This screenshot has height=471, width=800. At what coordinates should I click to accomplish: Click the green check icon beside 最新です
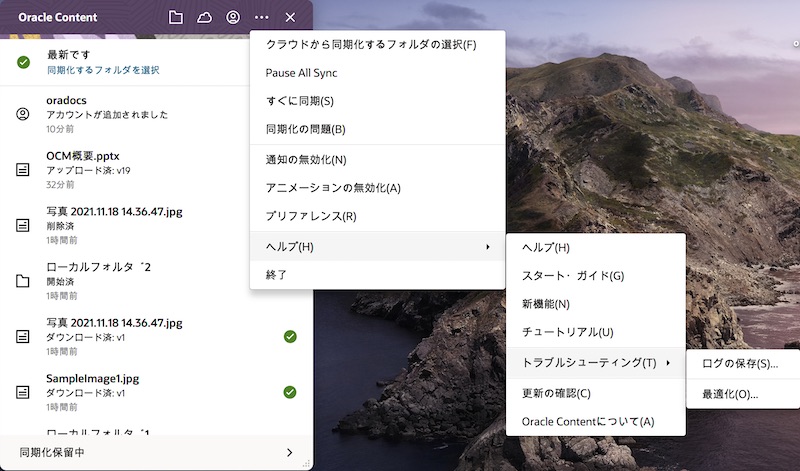coord(23,62)
